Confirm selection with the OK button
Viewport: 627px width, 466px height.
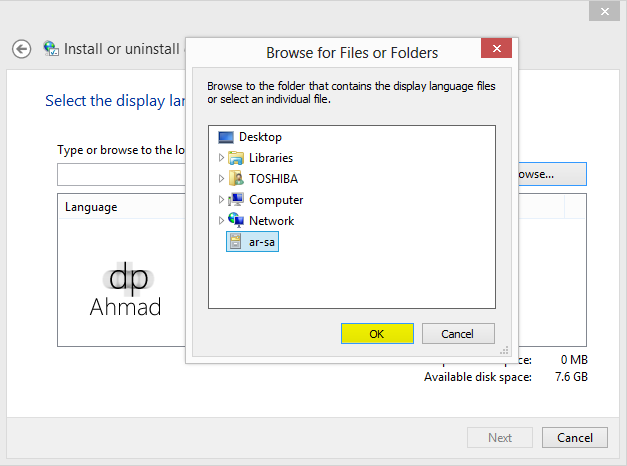point(377,334)
